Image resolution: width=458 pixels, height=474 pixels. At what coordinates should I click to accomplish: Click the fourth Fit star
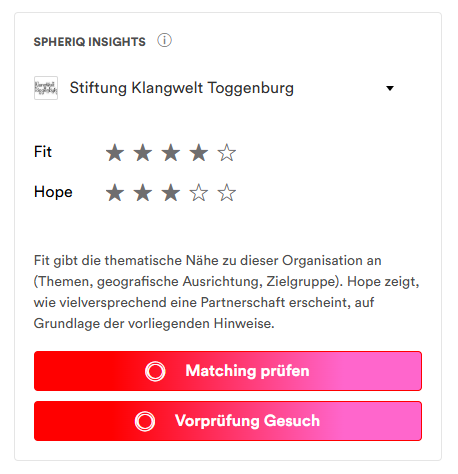[x=199, y=153]
